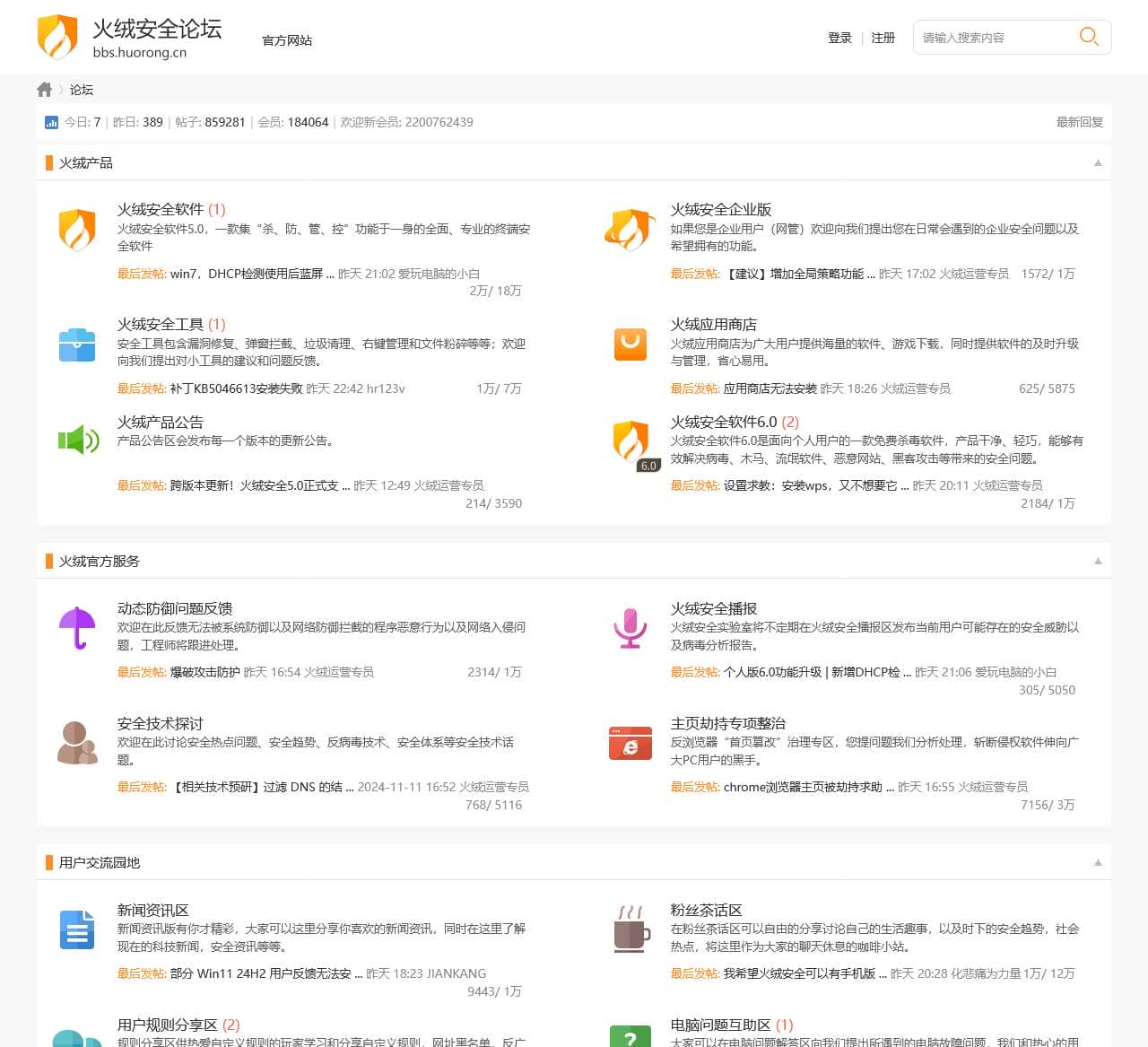
Task: Open user JIANKANG's profile
Action: point(456,973)
